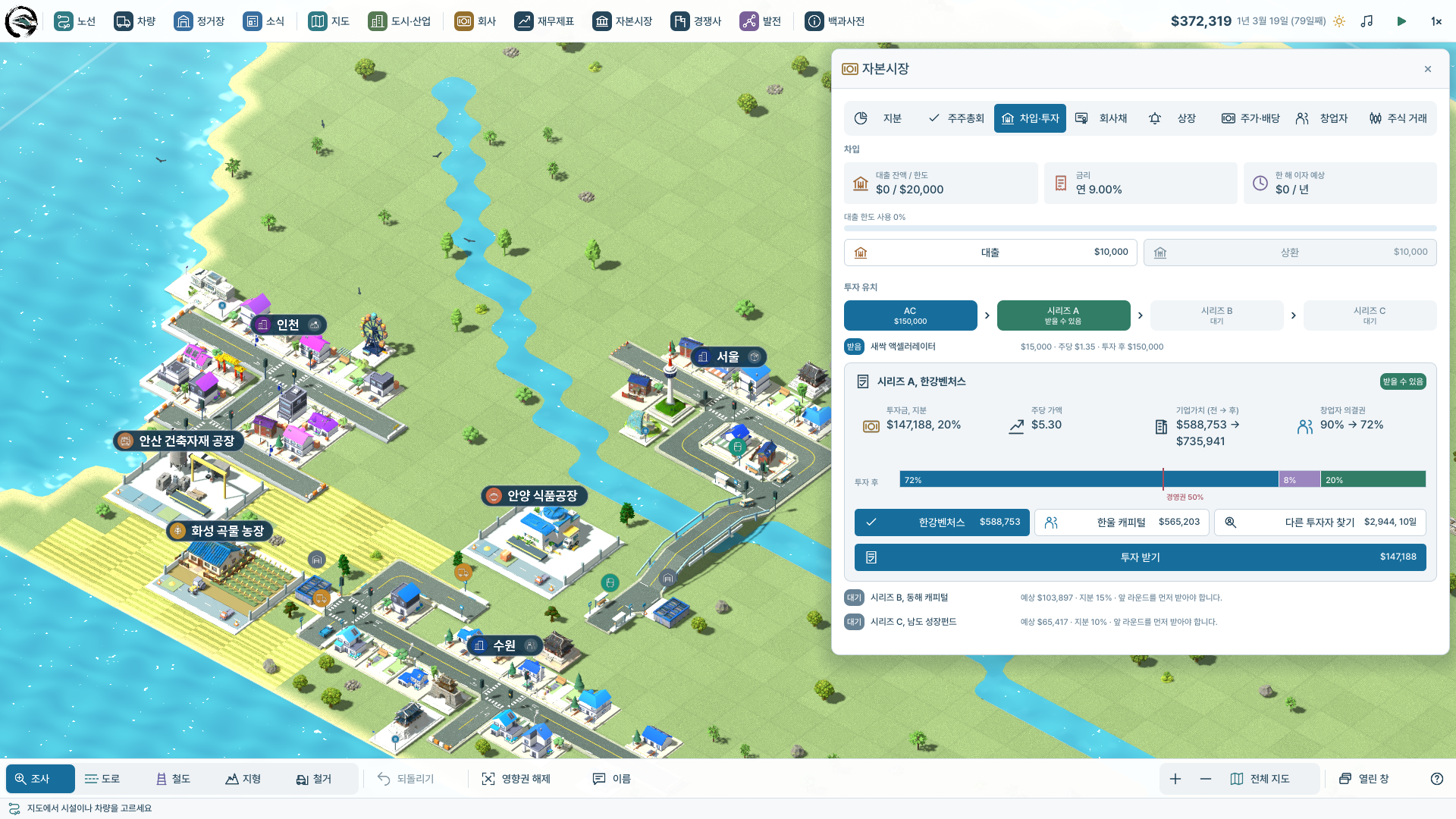The width and height of the screenshot is (1456, 819).
Task: Start the game with play button
Action: [x=1401, y=21]
